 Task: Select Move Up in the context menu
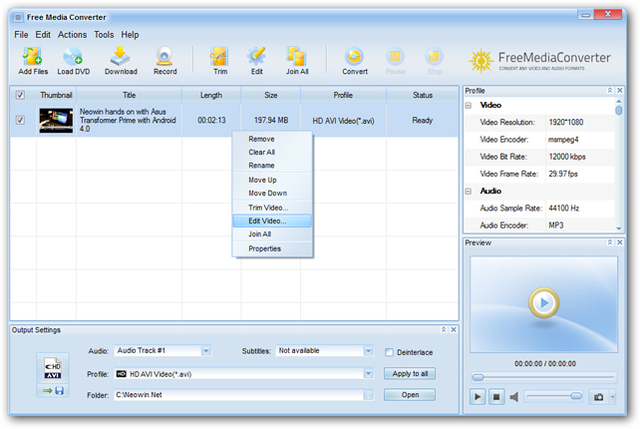coord(272,180)
